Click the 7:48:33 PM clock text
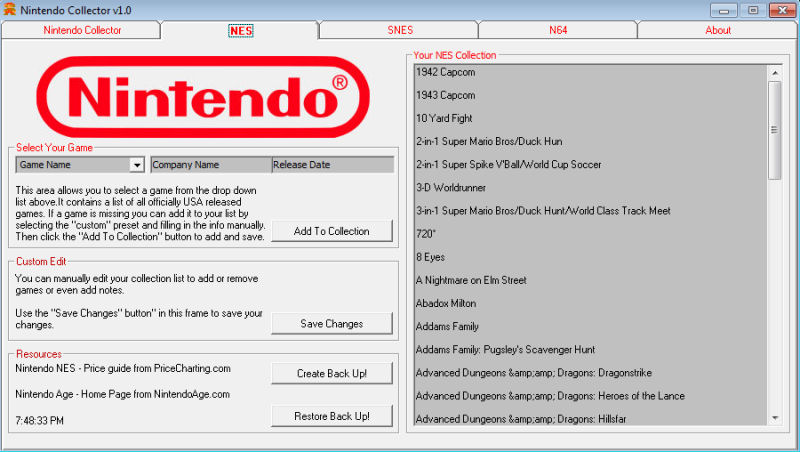Viewport: 800px width, 452px height. (x=39, y=421)
